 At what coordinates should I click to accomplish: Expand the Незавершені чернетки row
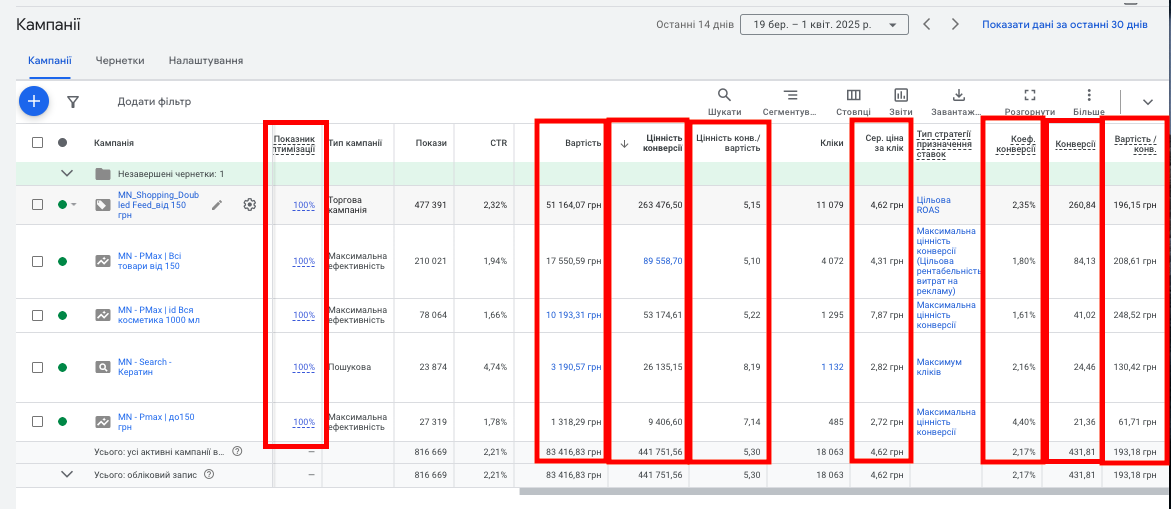(67, 173)
